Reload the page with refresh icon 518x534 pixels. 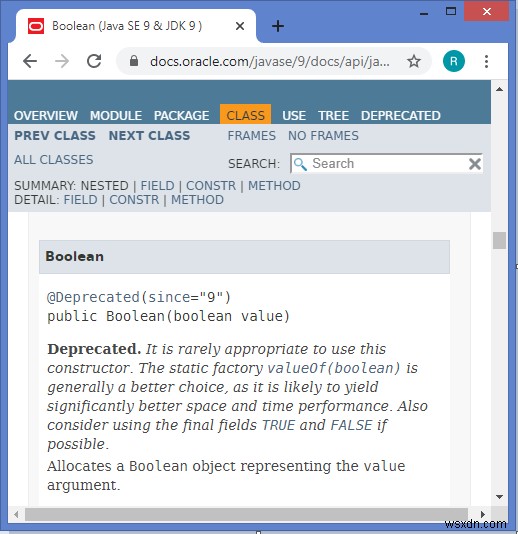(94, 61)
